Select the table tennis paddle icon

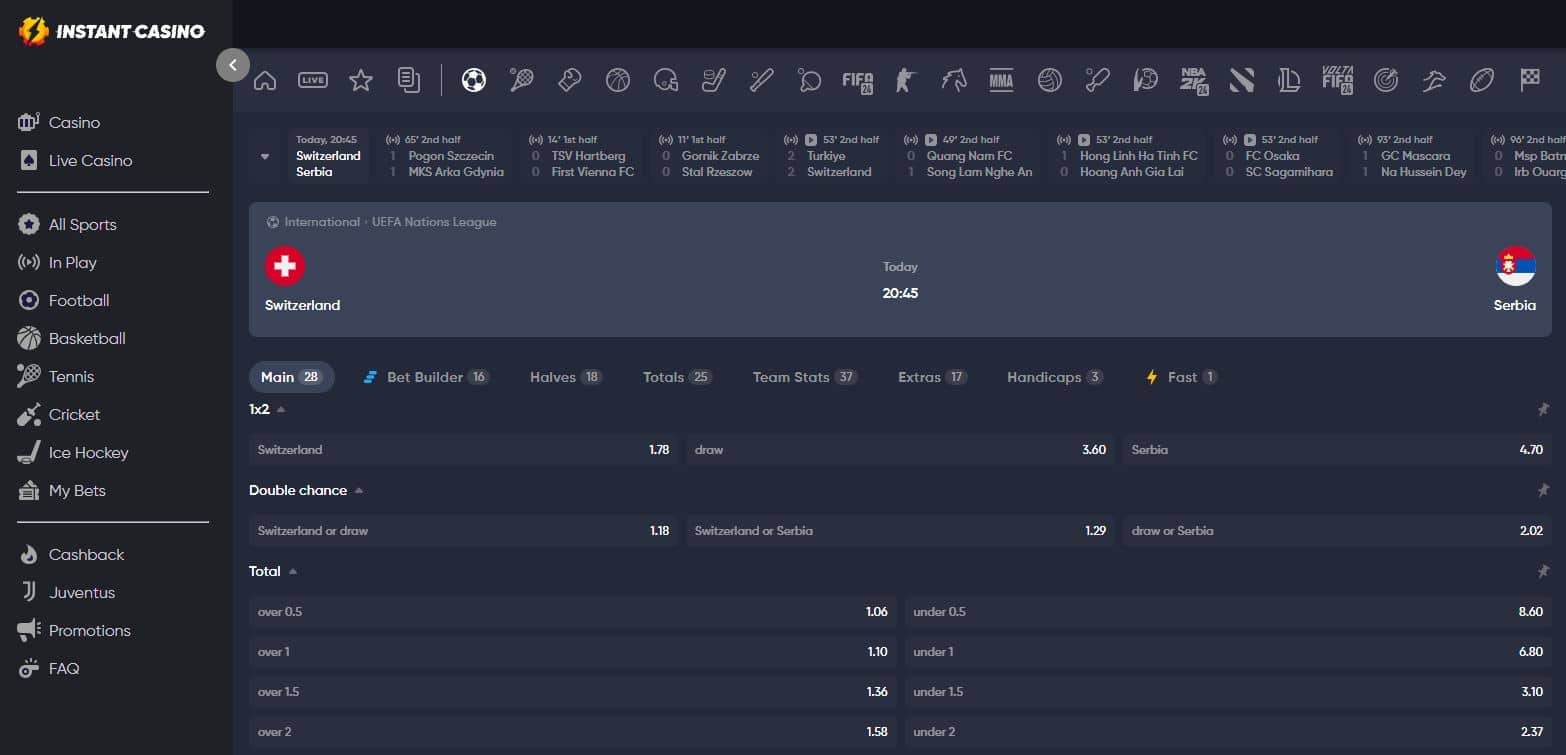pos(809,80)
